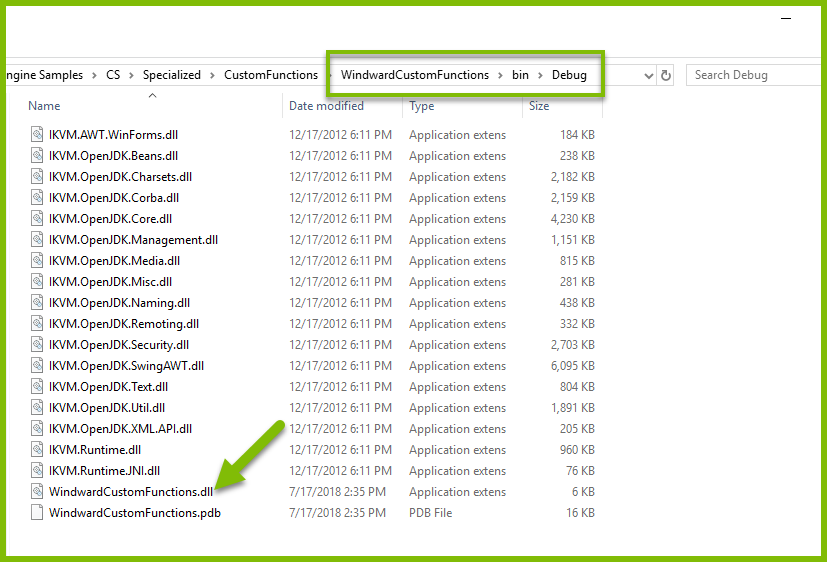Open the address bar history dropdown
The image size is (827, 562).
coord(649,76)
